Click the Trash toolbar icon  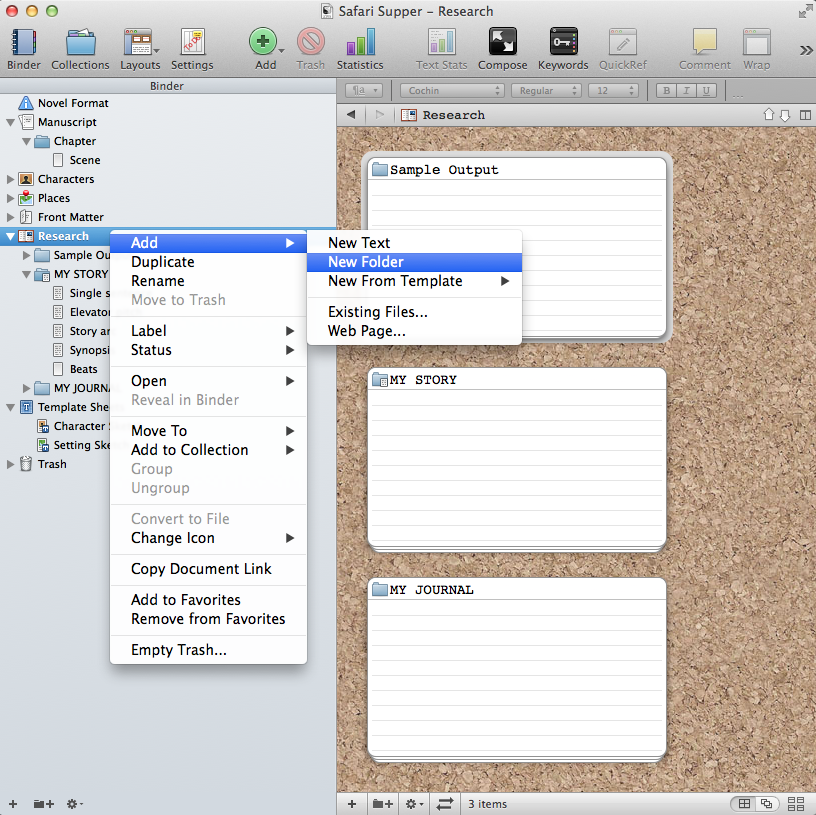pos(311,42)
